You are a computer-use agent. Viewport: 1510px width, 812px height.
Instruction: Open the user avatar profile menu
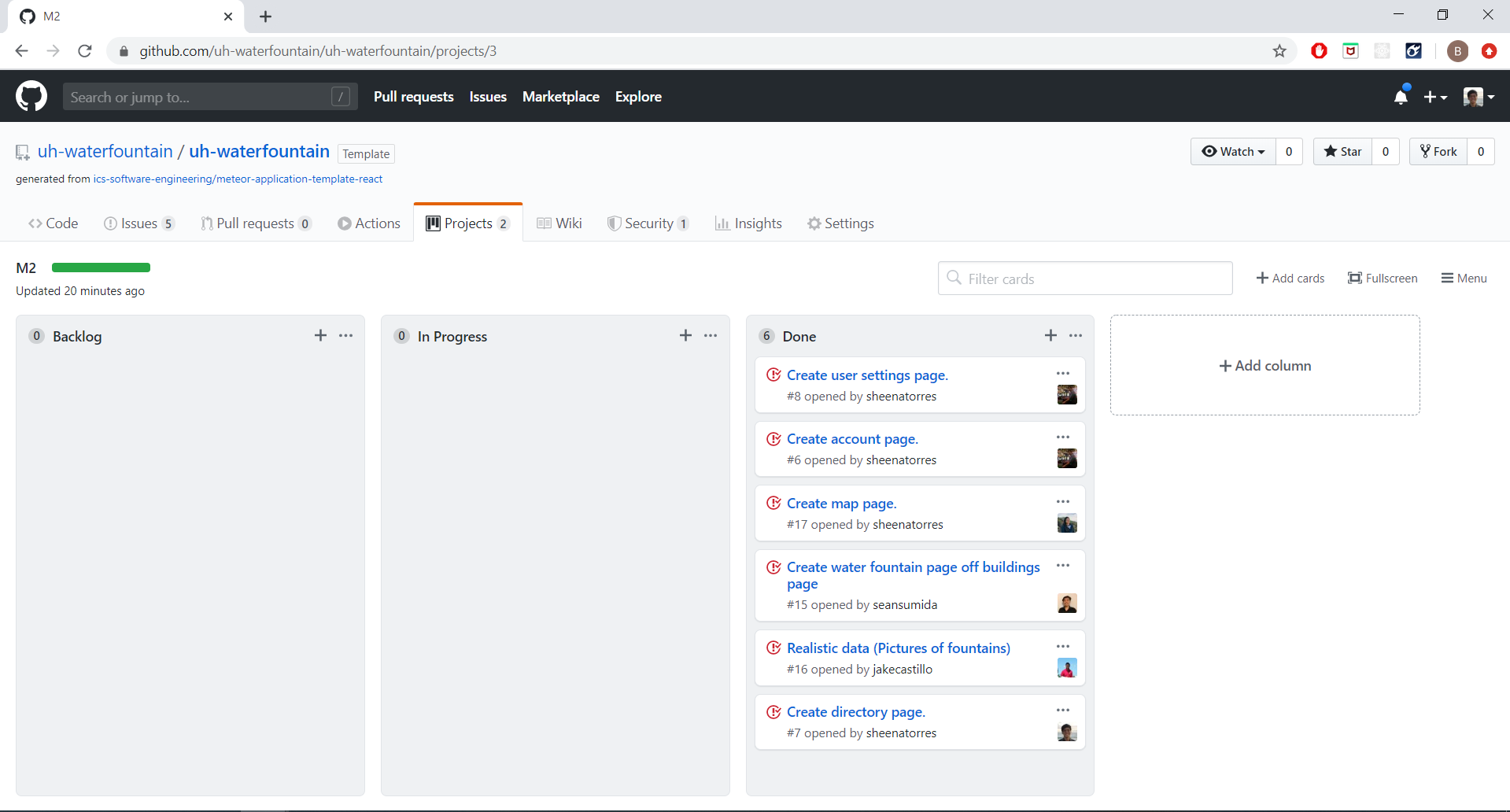[x=1479, y=97]
